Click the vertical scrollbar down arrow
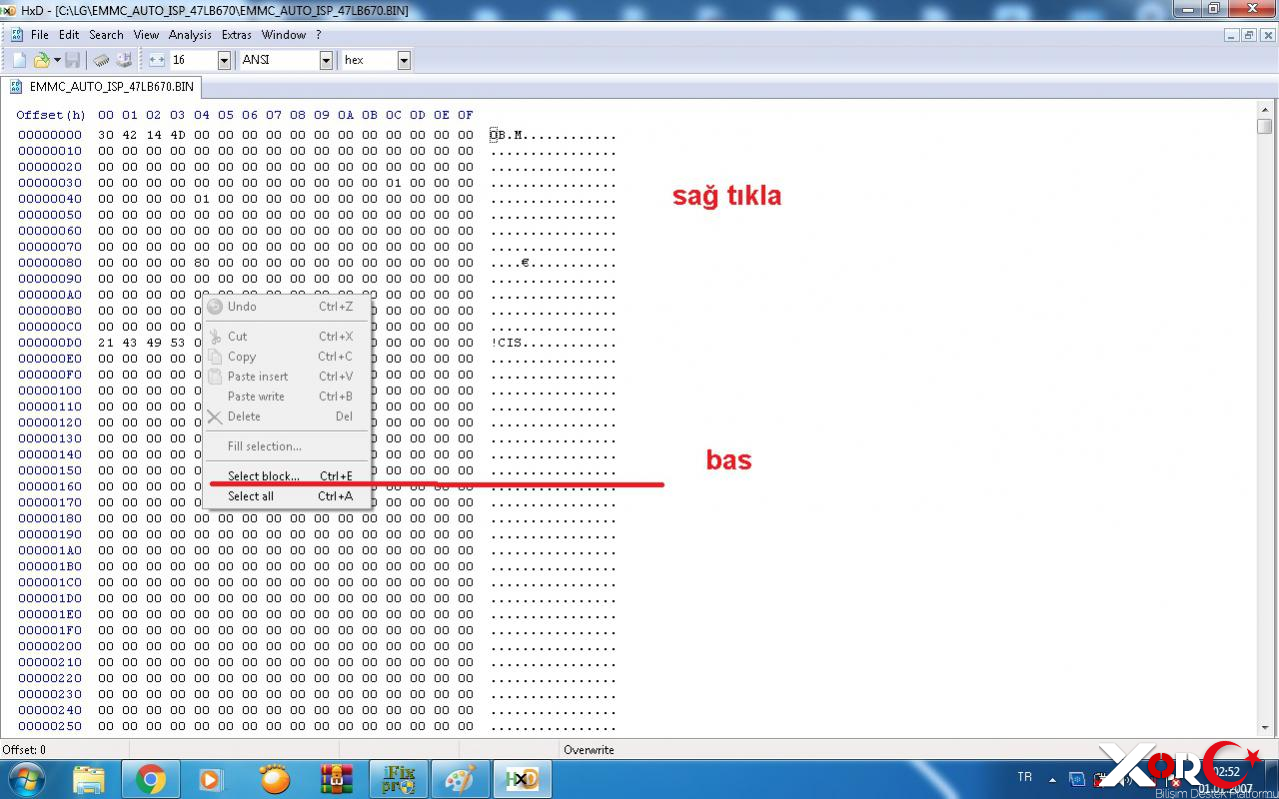Screen dimensions: 1279x799 [1265, 728]
